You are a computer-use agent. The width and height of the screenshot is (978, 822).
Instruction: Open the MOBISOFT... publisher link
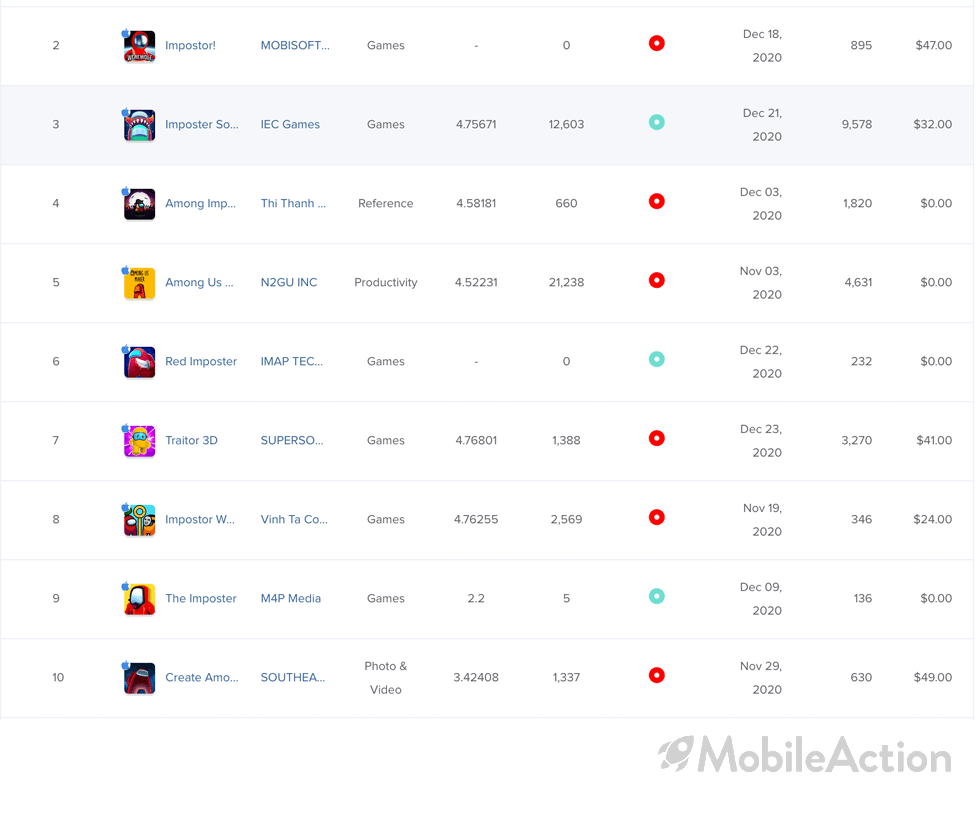295,45
